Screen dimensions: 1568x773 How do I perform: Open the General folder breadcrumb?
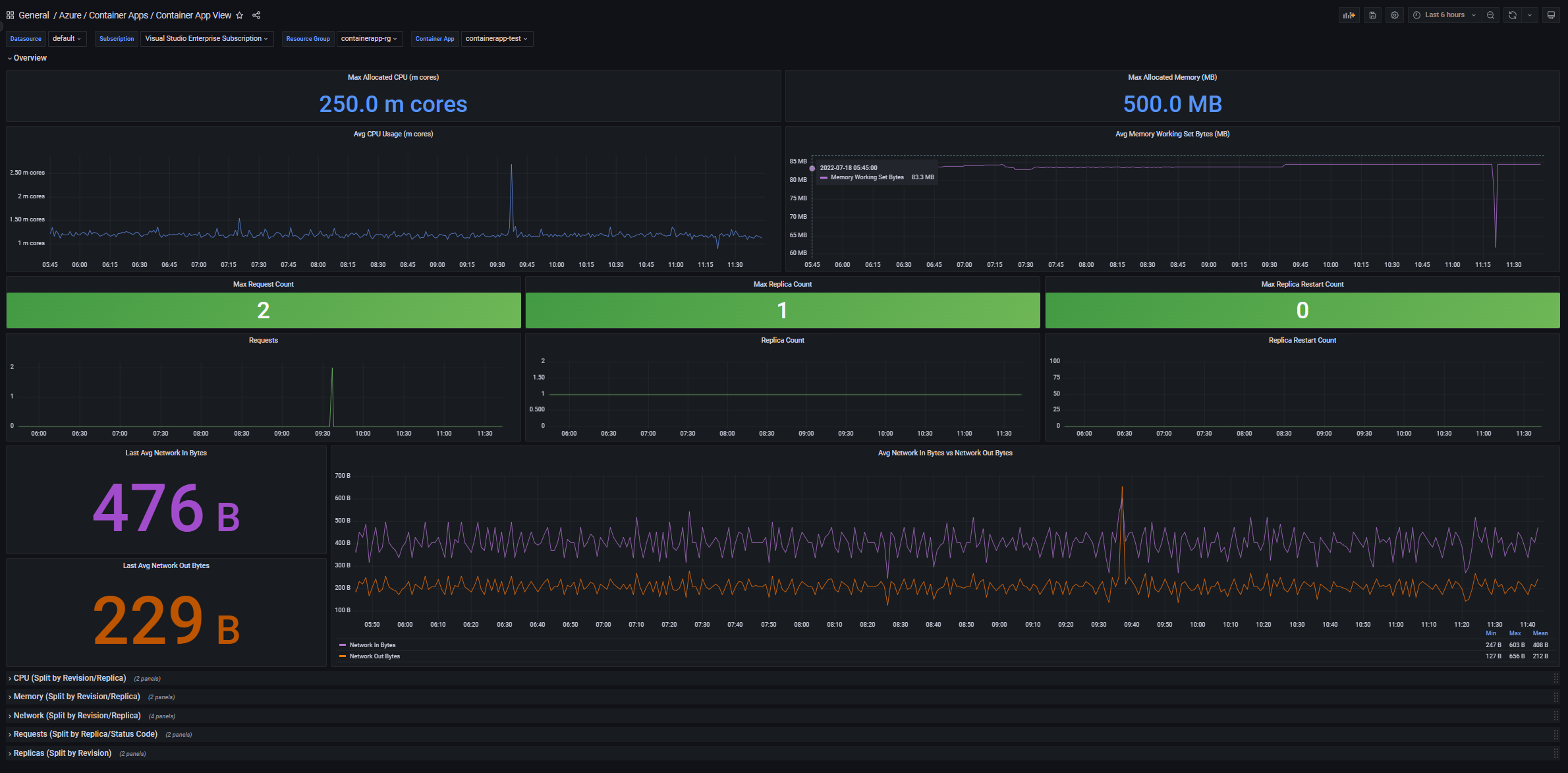34,15
